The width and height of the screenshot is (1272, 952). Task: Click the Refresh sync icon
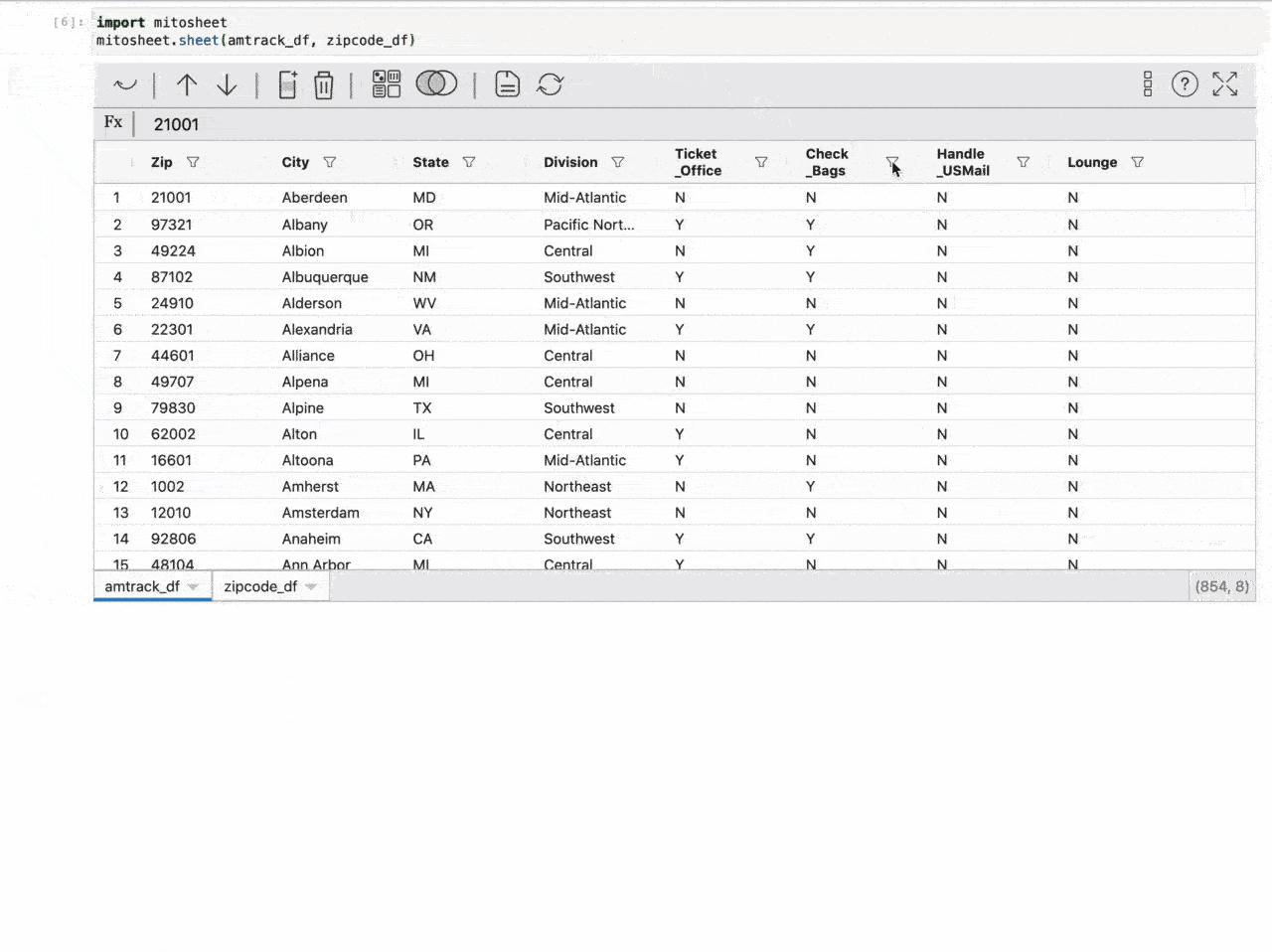[551, 84]
